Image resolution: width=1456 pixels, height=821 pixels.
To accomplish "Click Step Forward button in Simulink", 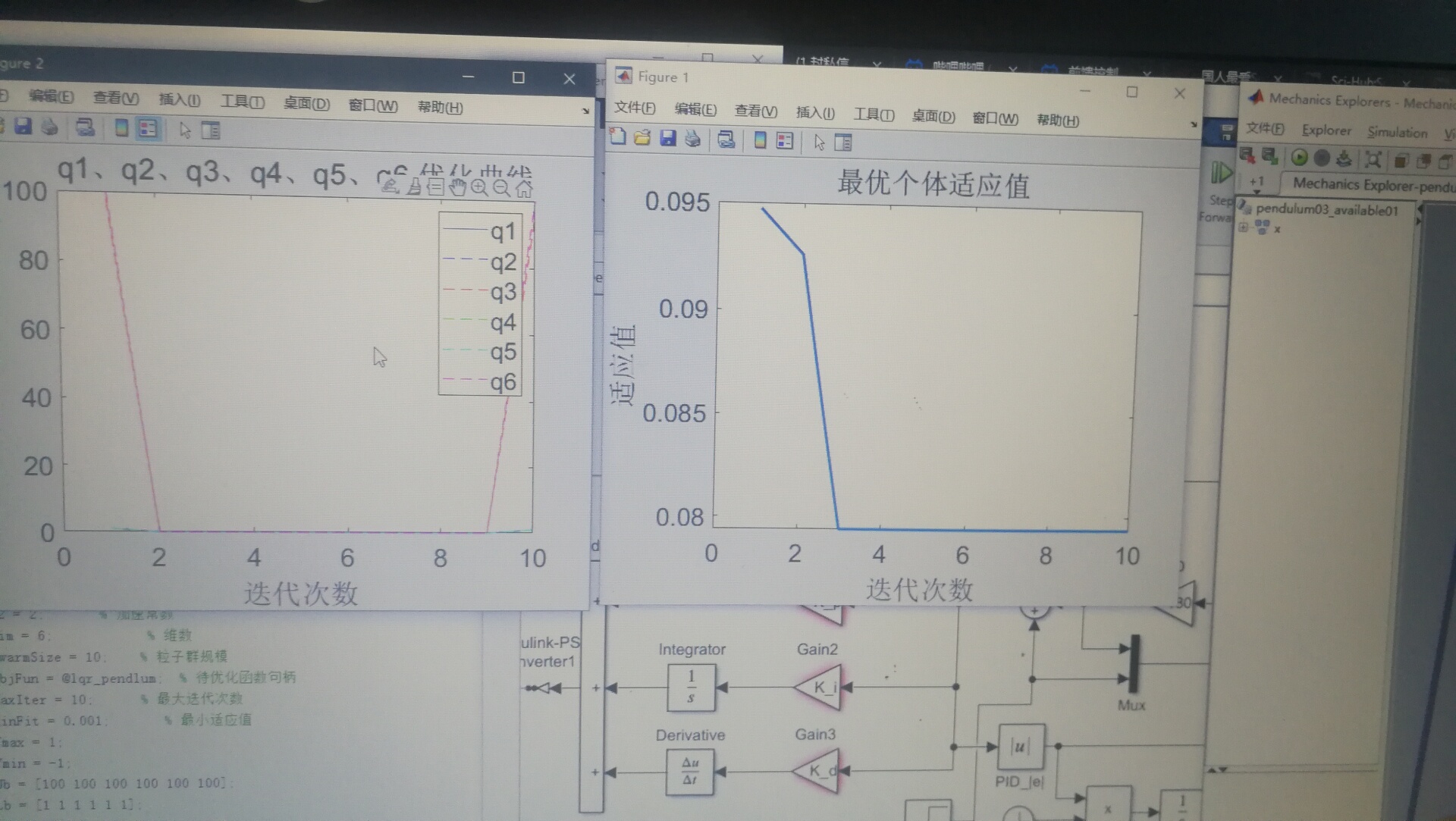I will pos(1220,174).
